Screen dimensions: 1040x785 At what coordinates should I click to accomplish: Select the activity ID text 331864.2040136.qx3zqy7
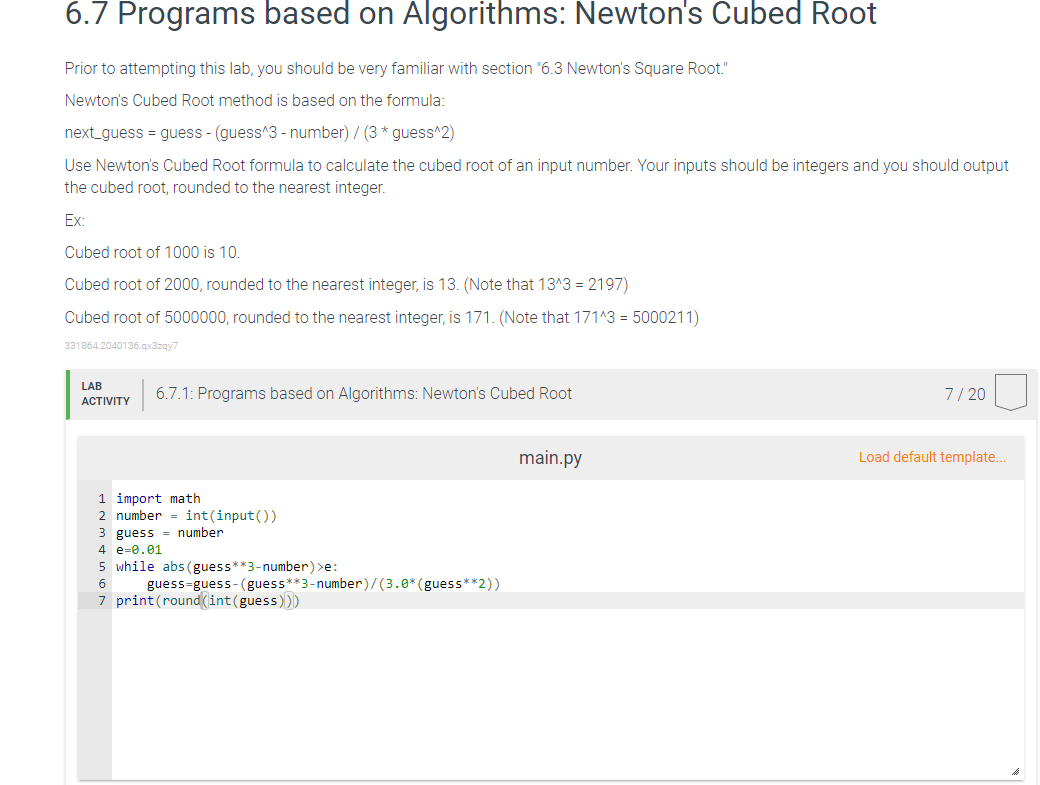click(121, 345)
